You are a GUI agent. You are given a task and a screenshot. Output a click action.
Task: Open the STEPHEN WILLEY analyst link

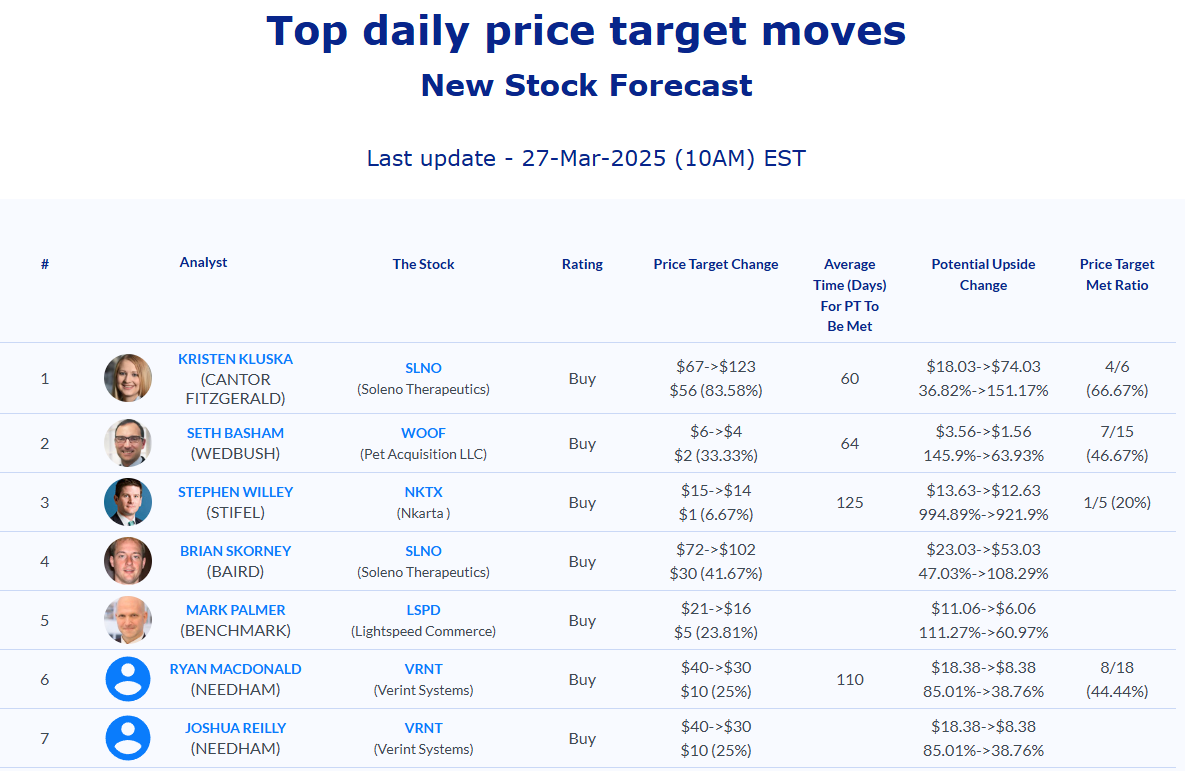click(235, 492)
